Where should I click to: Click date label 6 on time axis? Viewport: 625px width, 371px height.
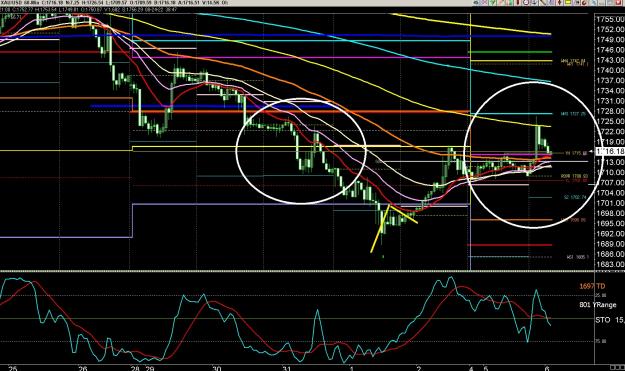pyautogui.click(x=547, y=368)
